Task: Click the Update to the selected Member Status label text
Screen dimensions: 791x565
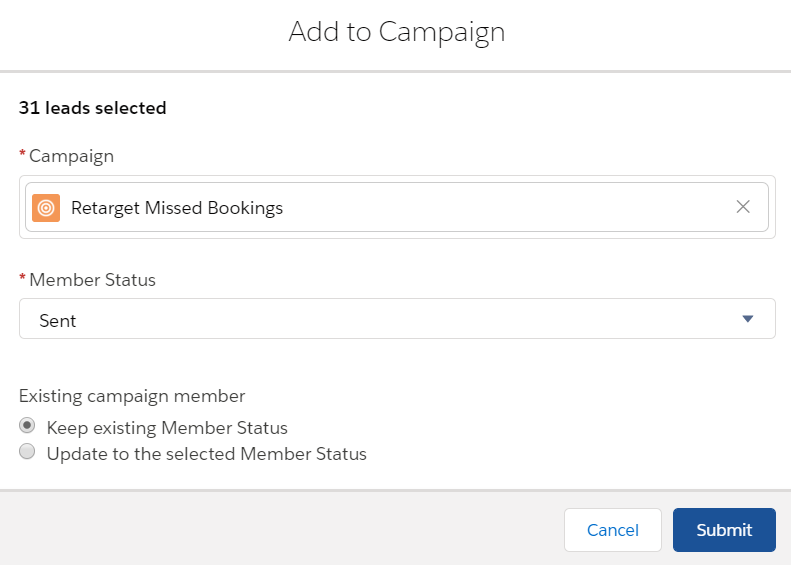Action: (x=206, y=454)
